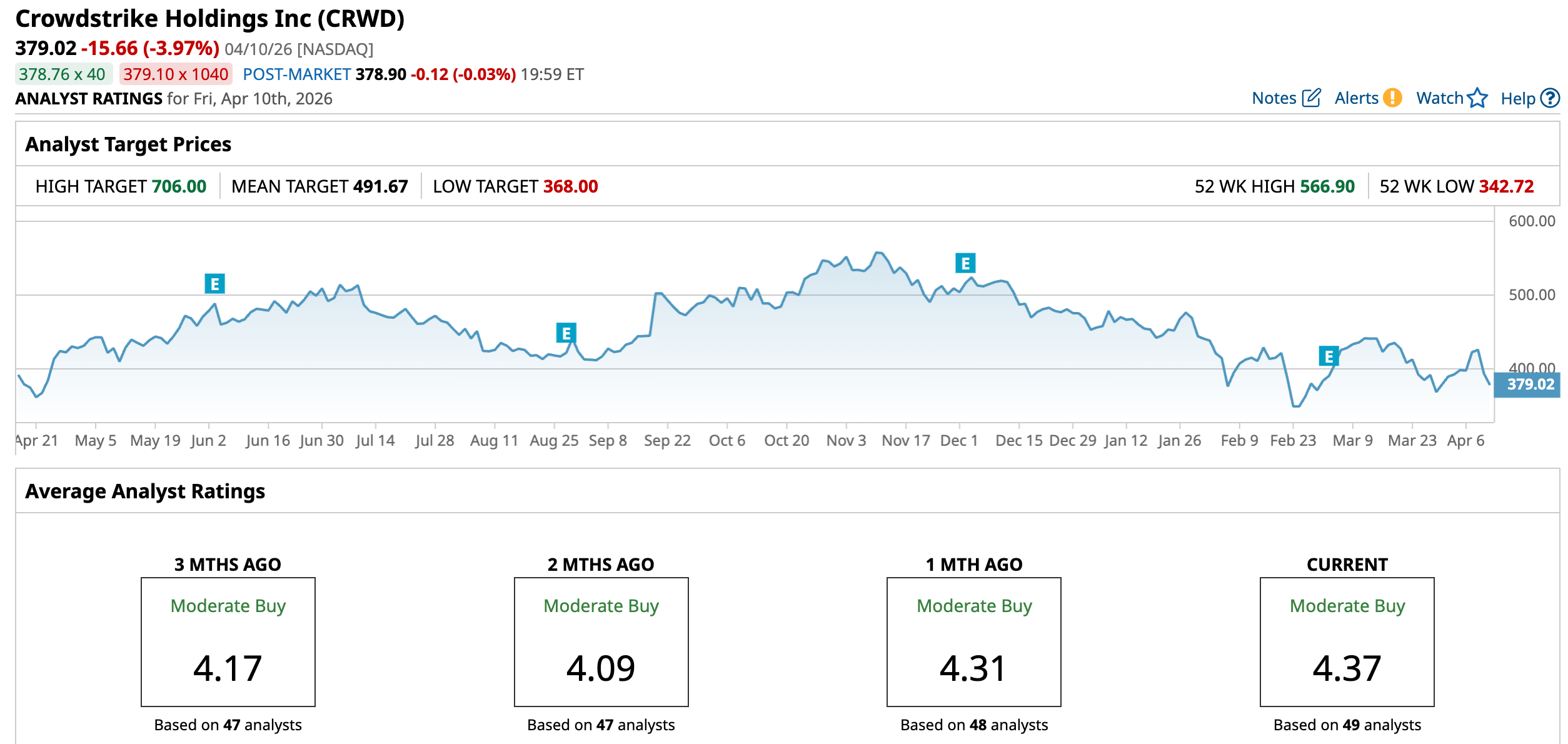1568x744 pixels.
Task: Select the 3 MTHS AGO rating box
Action: click(228, 642)
